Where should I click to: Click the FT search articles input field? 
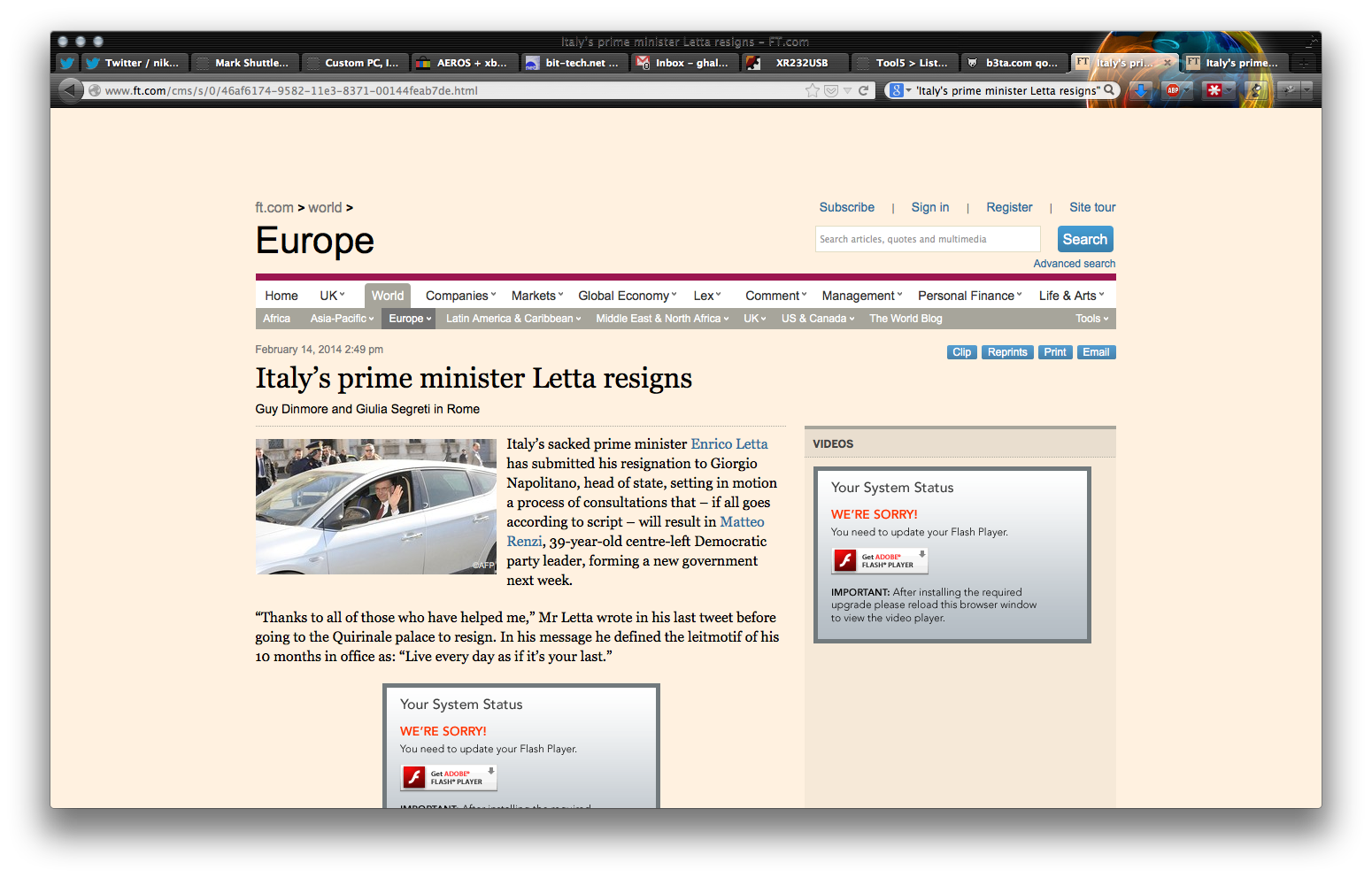[927, 239]
